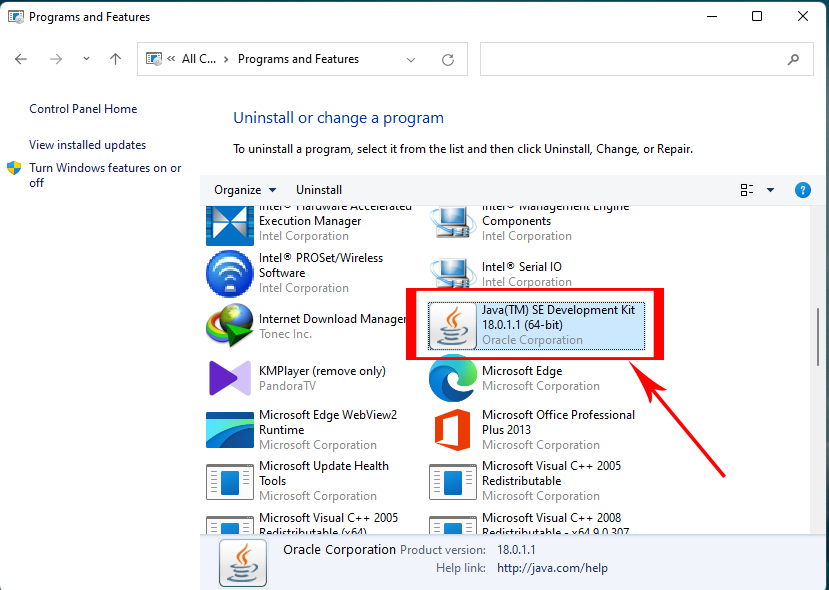
Task: Go up one folder level
Action: [115, 59]
